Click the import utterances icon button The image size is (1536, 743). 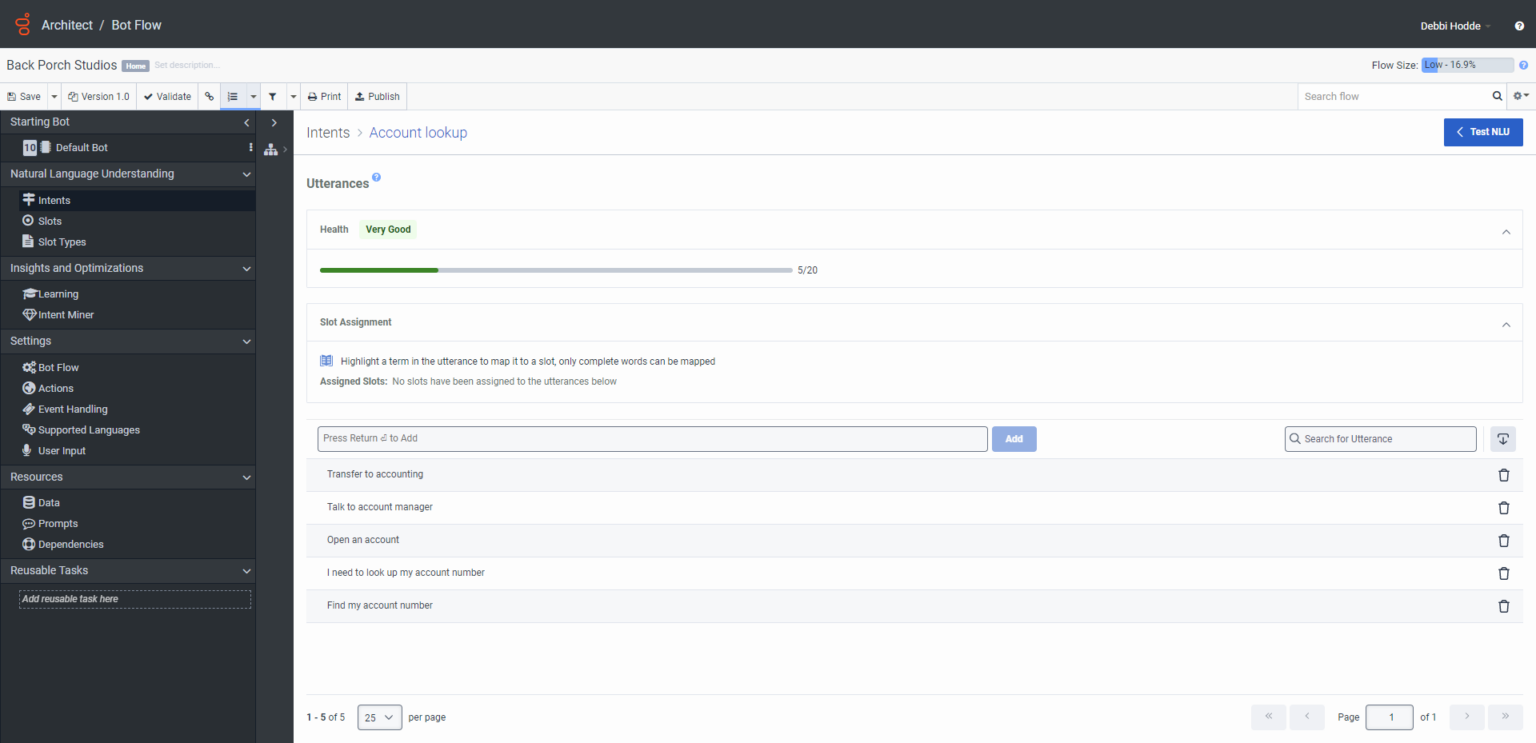(x=1503, y=439)
